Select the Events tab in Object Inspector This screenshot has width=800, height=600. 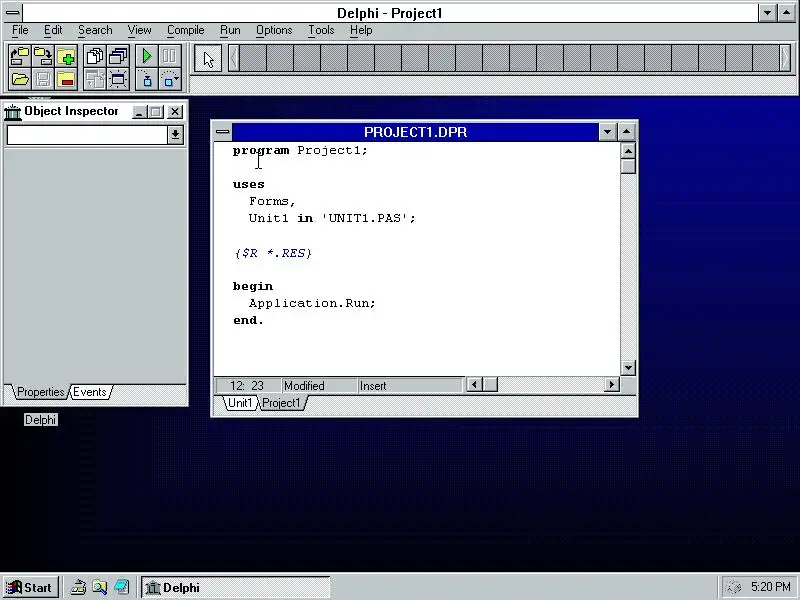tap(90, 392)
